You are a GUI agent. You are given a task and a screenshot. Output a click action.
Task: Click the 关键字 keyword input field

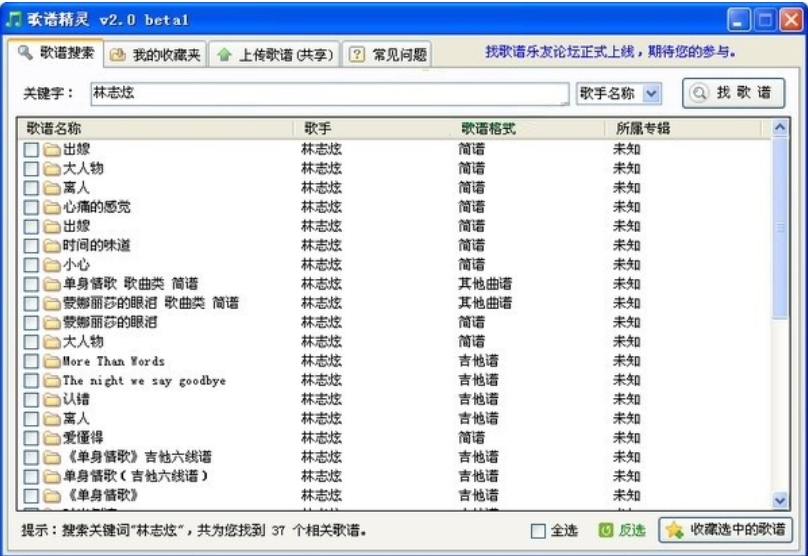(x=330, y=94)
